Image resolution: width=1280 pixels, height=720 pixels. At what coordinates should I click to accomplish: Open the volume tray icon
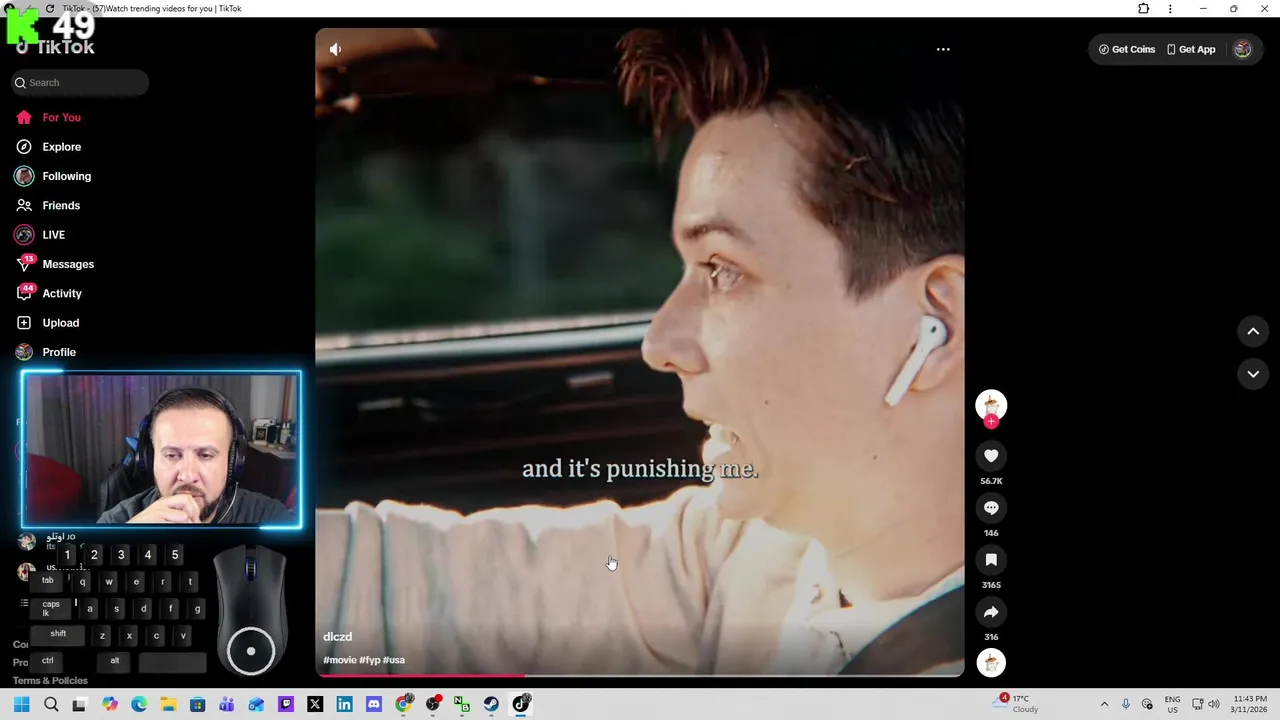[1214, 704]
